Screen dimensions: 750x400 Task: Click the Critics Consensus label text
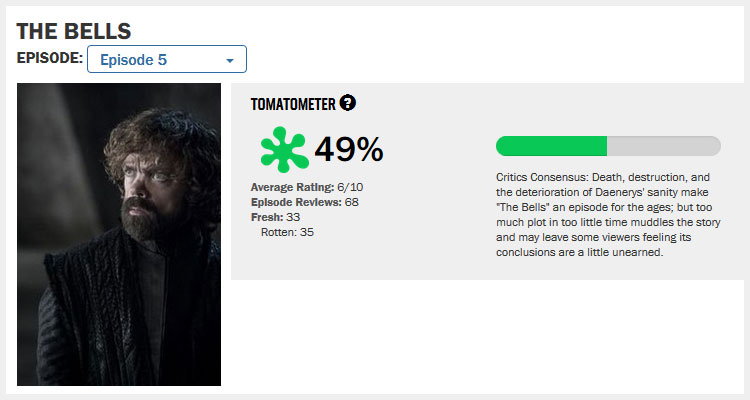pos(545,176)
